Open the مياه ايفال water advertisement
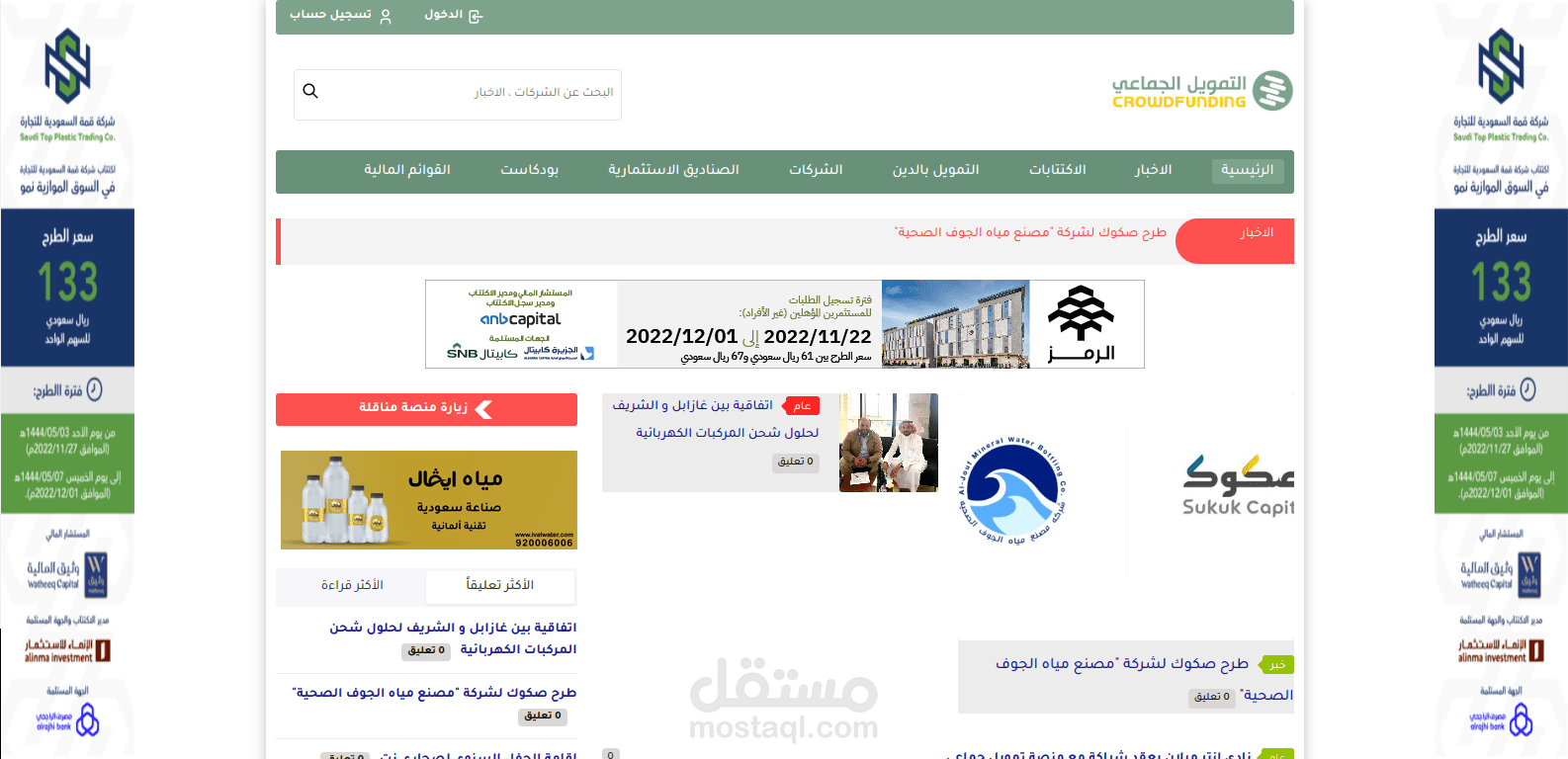Viewport: 1568px width, 759px height. [429, 500]
